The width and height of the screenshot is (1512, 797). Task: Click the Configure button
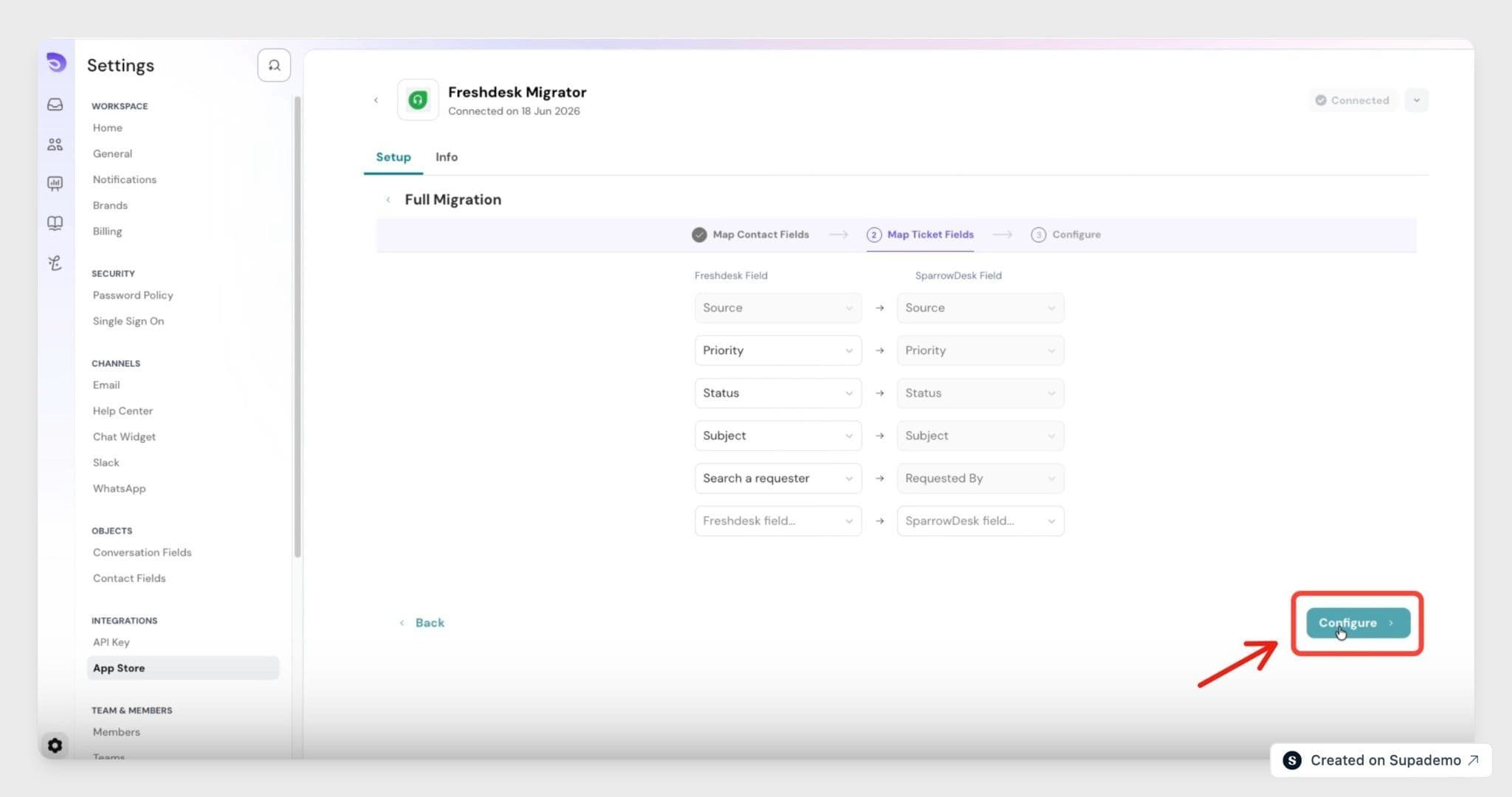pyautogui.click(x=1358, y=623)
